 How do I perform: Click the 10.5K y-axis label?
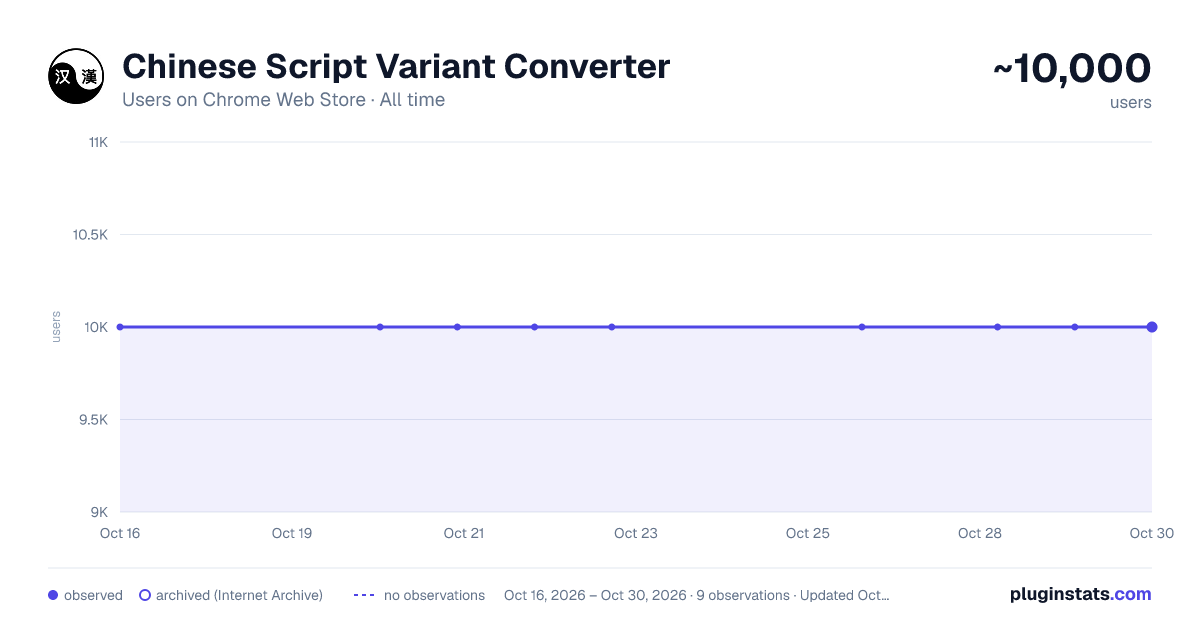90,235
